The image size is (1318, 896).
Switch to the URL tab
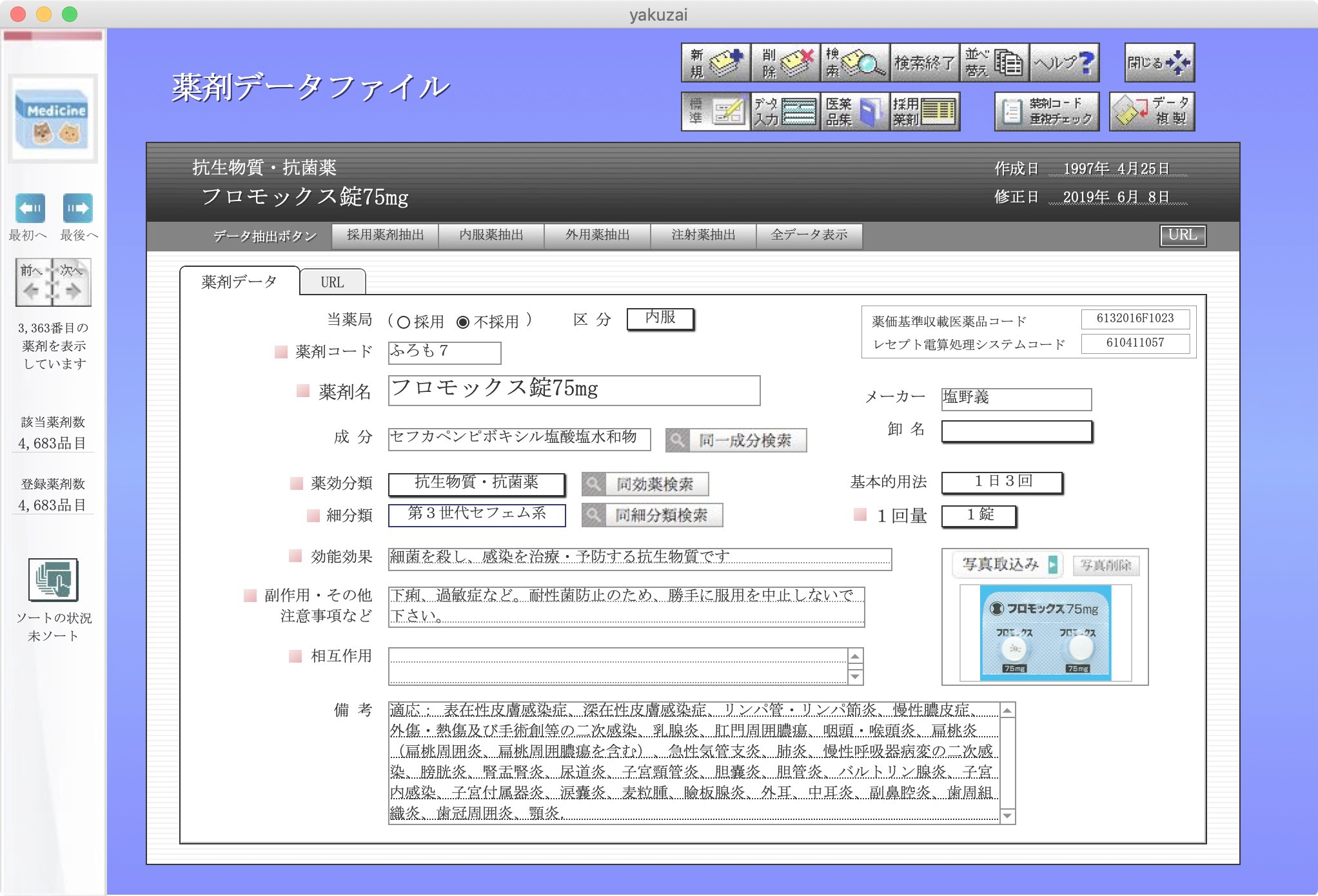pyautogui.click(x=333, y=282)
